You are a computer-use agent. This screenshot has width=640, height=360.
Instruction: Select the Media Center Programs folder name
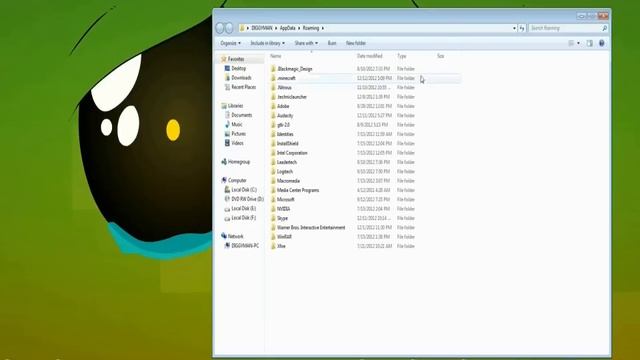coord(298,190)
